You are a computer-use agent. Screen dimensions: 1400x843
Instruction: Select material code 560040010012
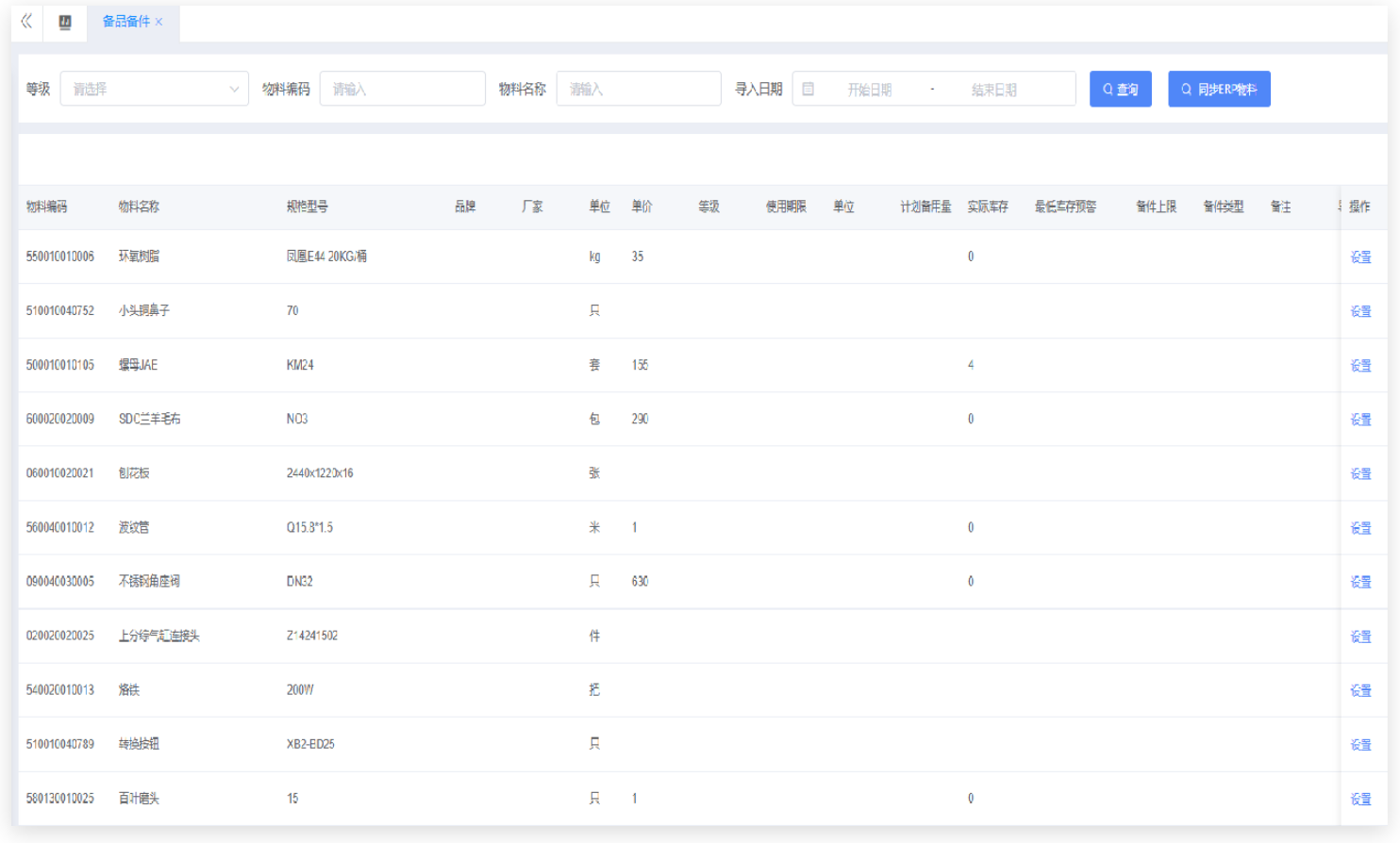(x=60, y=527)
